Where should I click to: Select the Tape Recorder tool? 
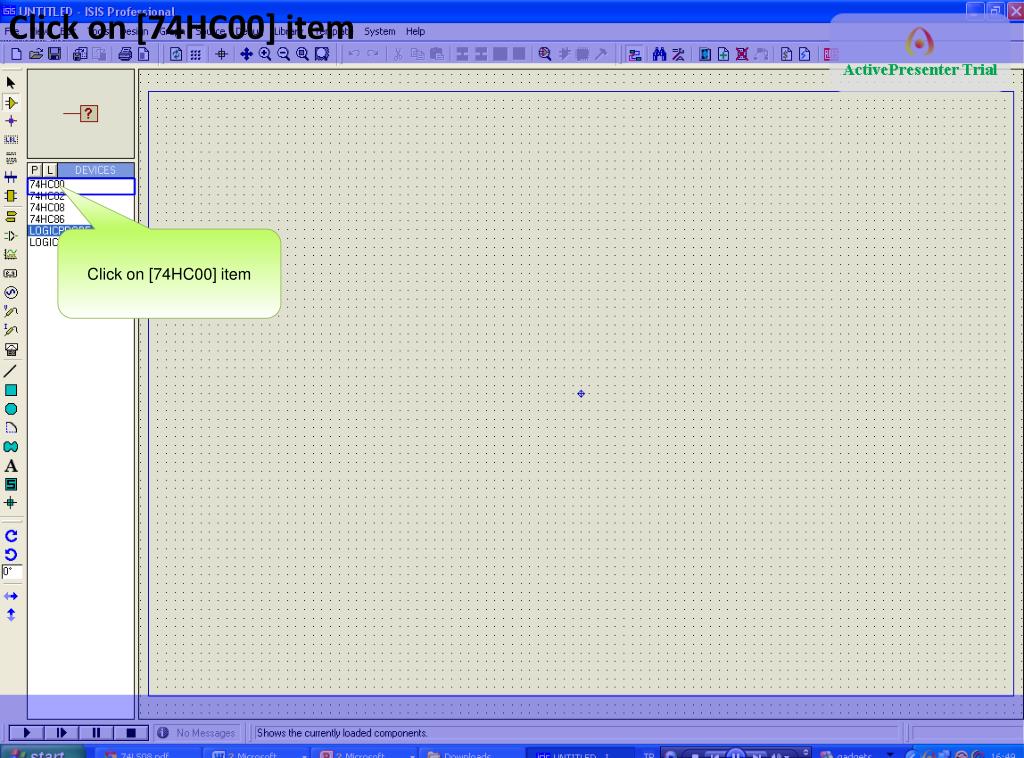[x=11, y=274]
